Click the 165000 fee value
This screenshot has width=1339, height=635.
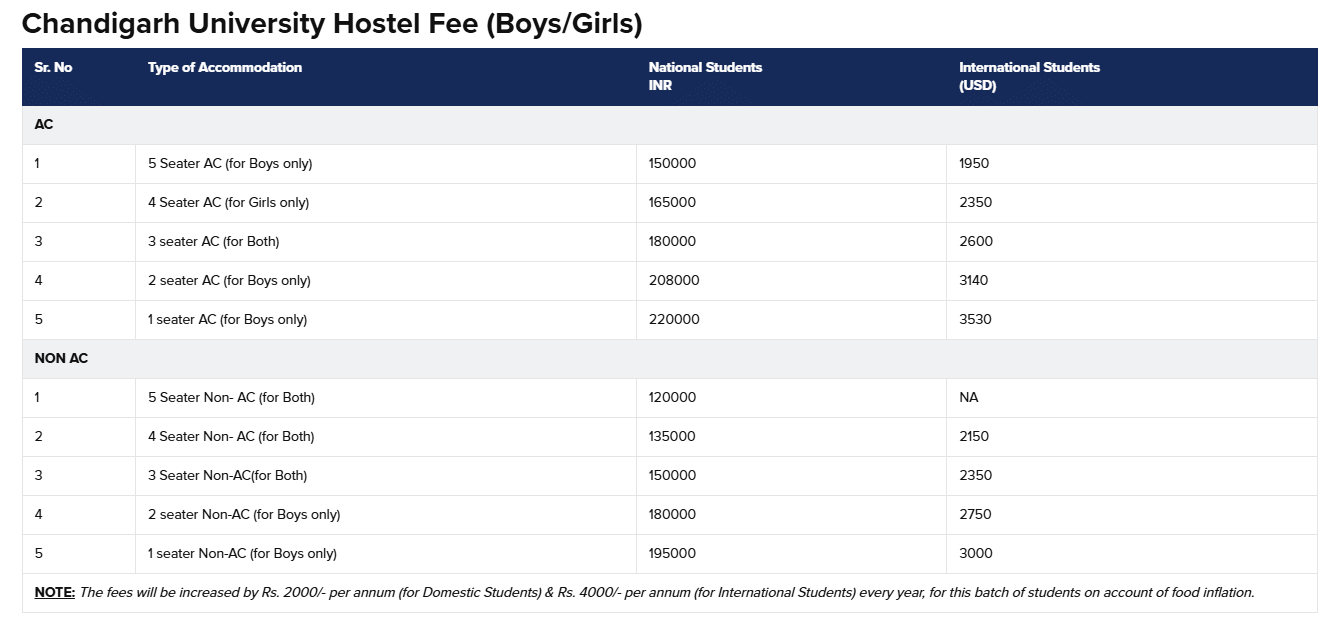pyautogui.click(x=672, y=202)
